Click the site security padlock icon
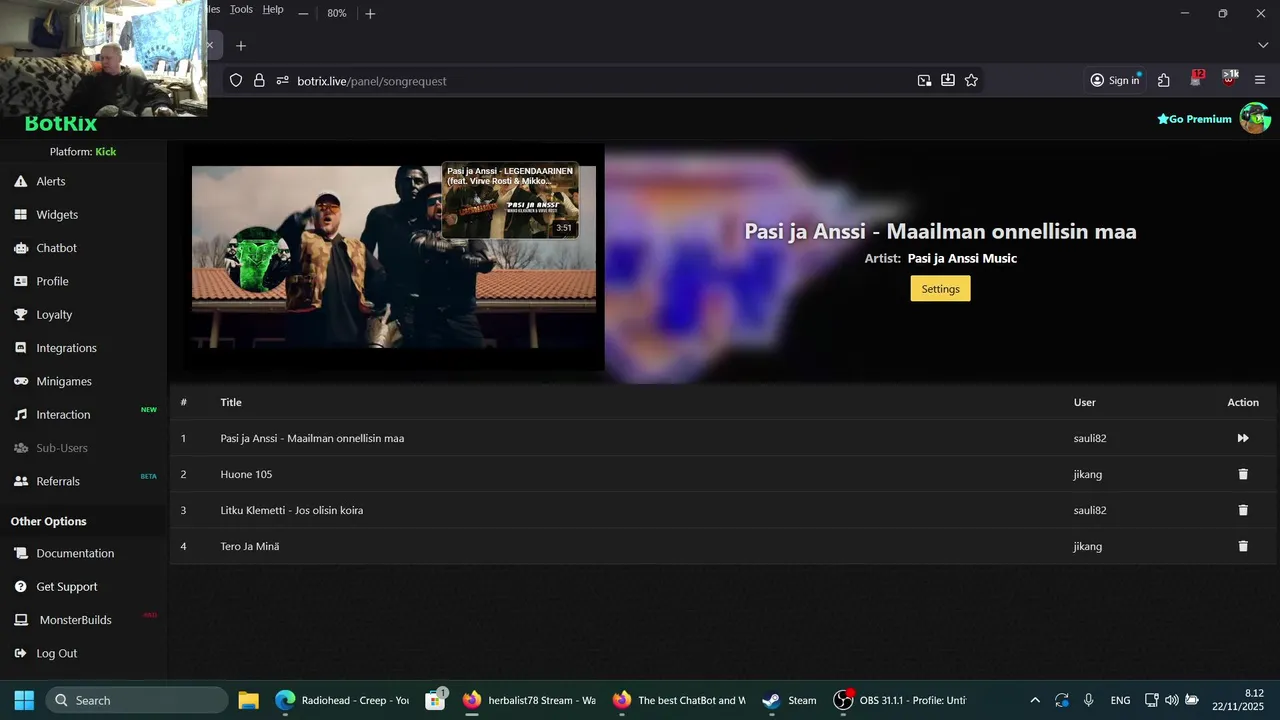 coord(259,80)
